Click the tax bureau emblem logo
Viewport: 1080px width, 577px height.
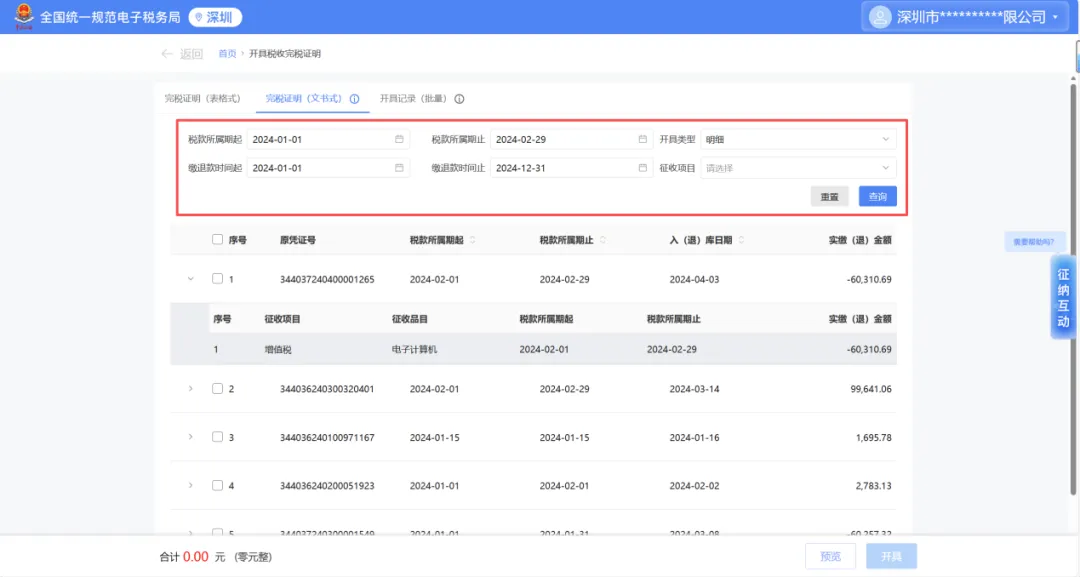[24, 16]
